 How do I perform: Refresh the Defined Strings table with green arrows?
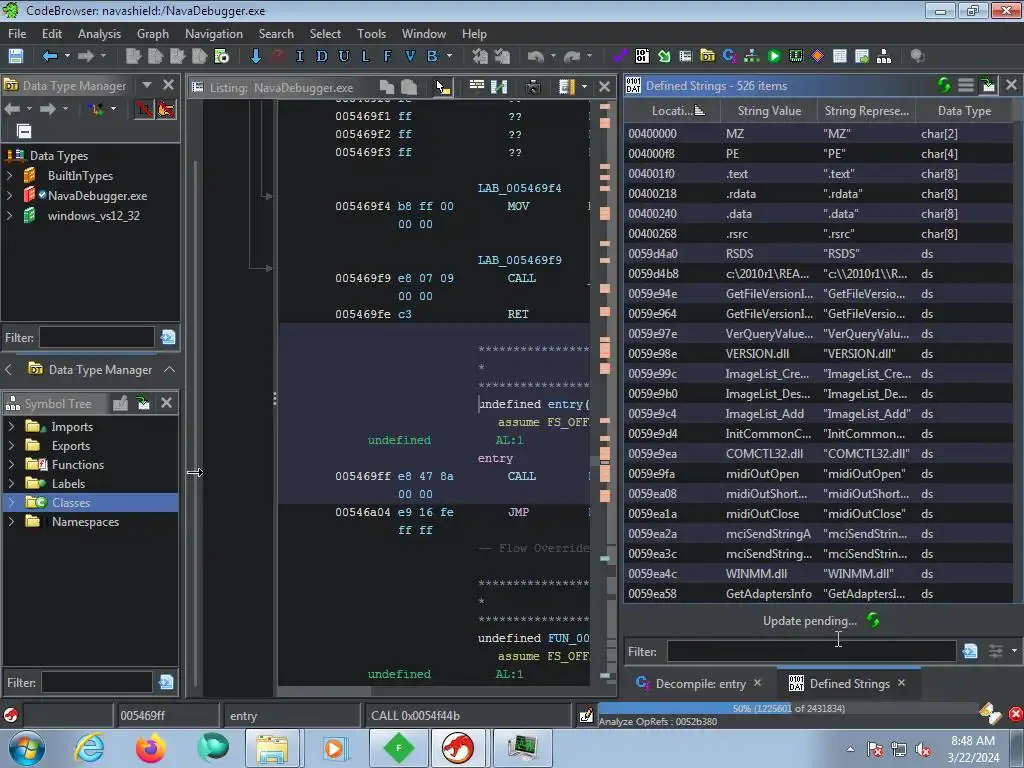944,85
